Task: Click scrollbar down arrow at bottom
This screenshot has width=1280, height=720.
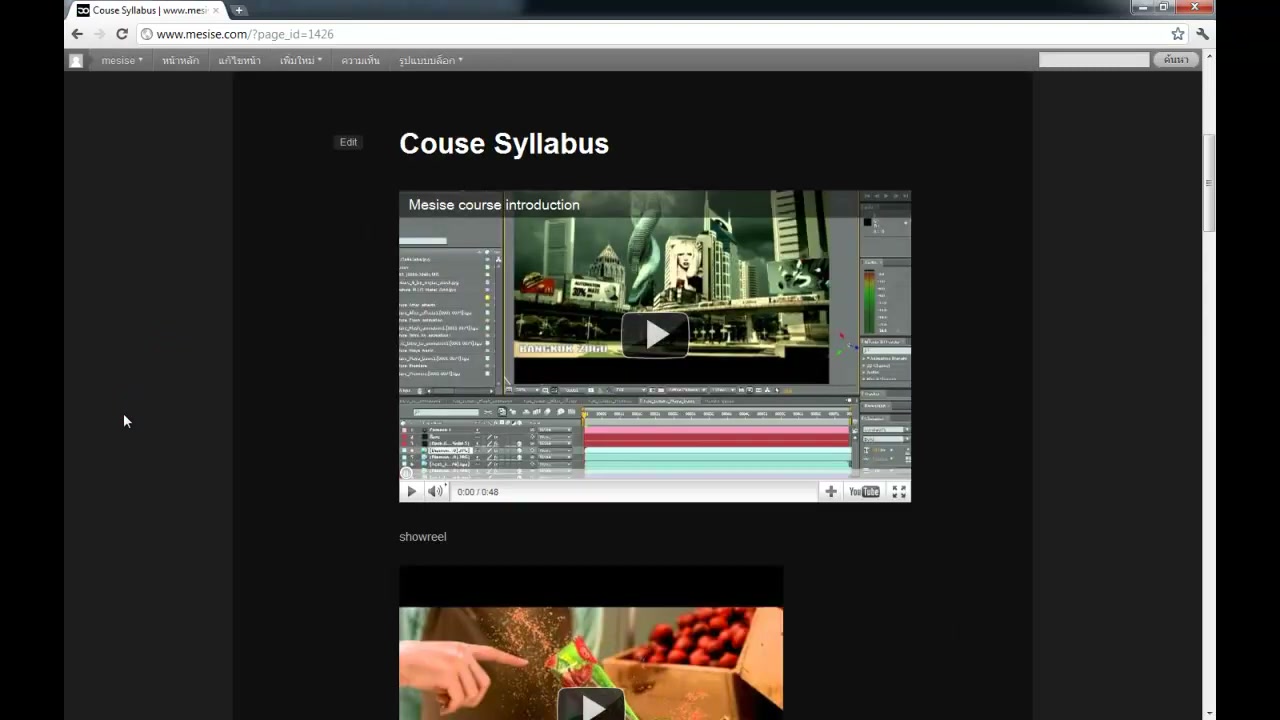Action: point(1209,712)
